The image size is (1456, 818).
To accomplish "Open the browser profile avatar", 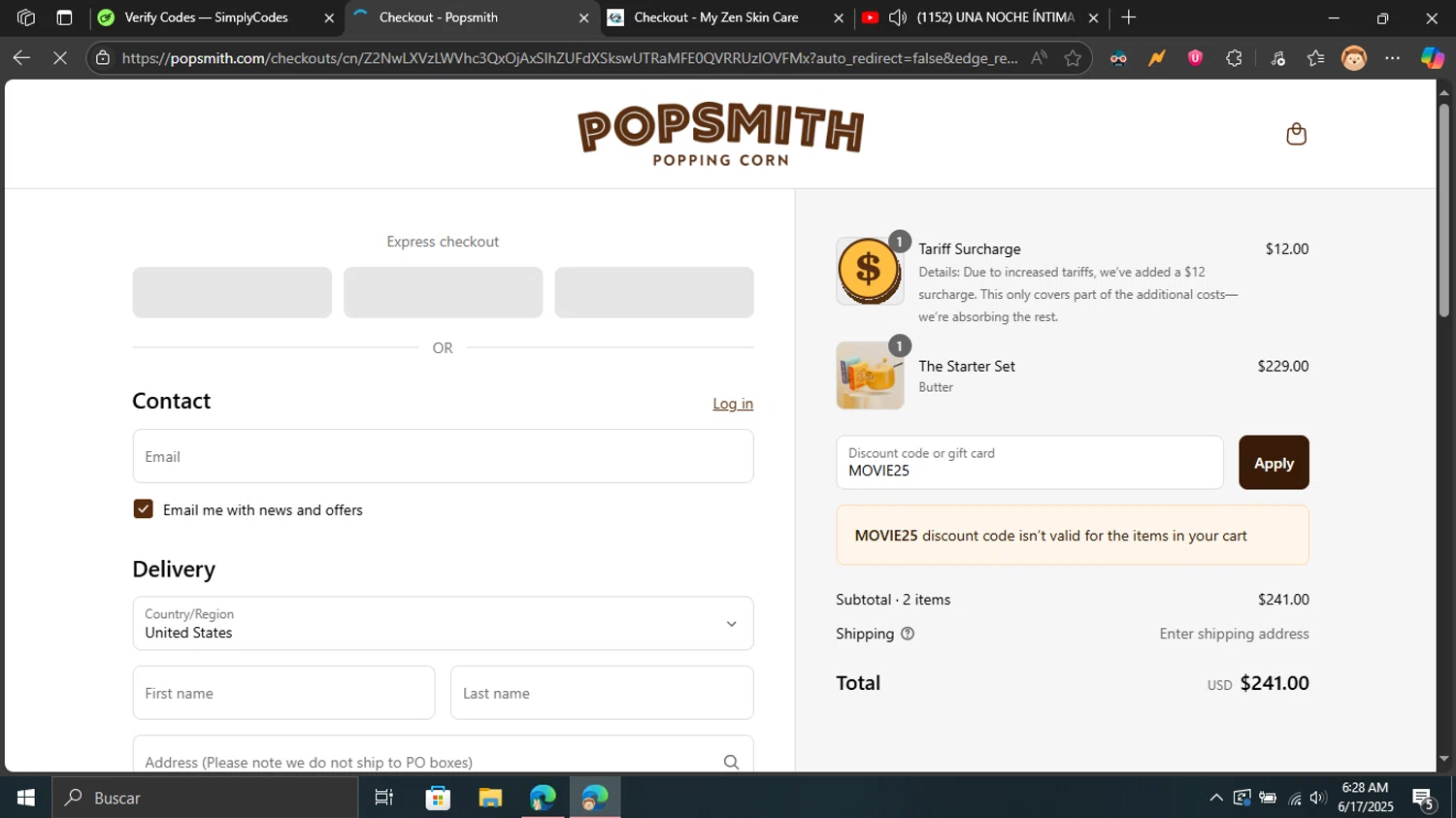I will [1354, 58].
